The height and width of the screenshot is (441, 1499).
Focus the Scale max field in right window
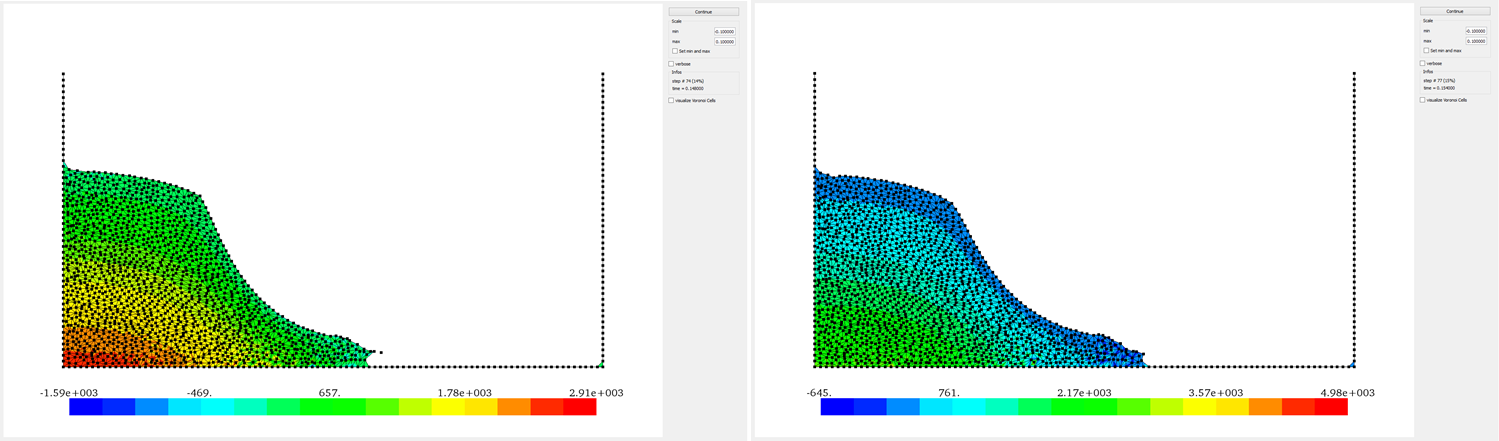click(1475, 41)
